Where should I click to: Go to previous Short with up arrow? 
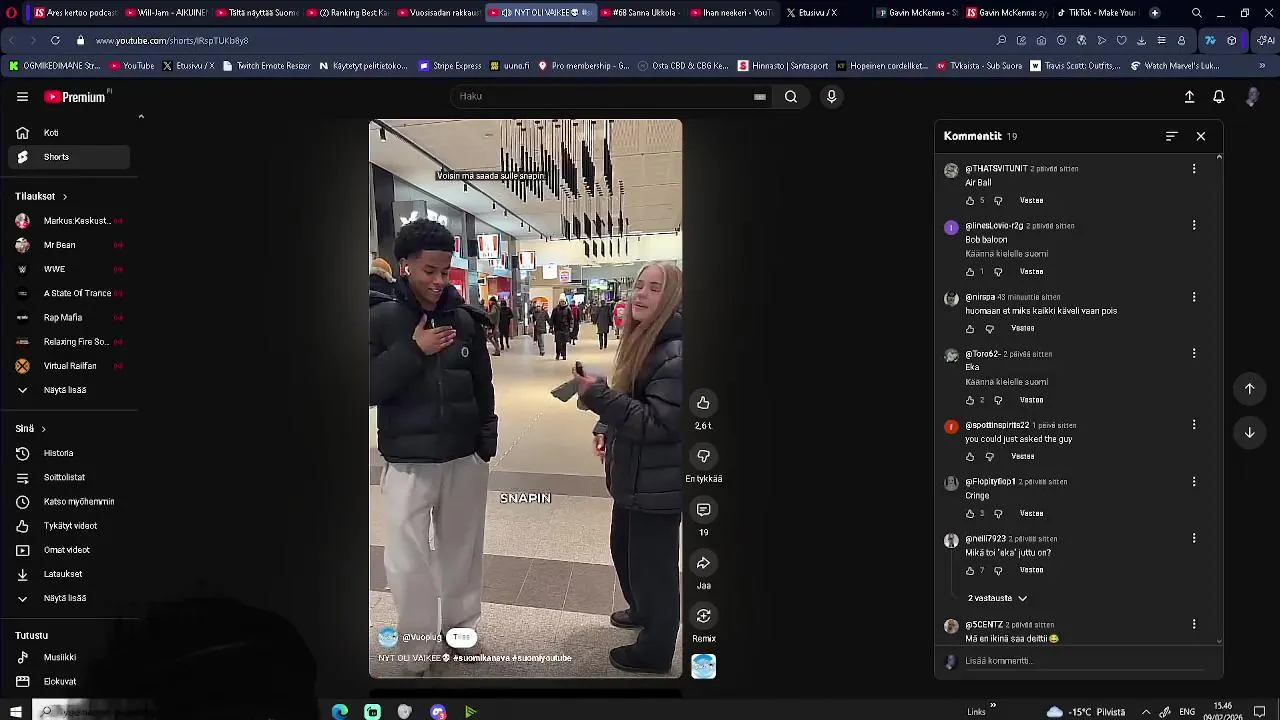pos(1249,389)
